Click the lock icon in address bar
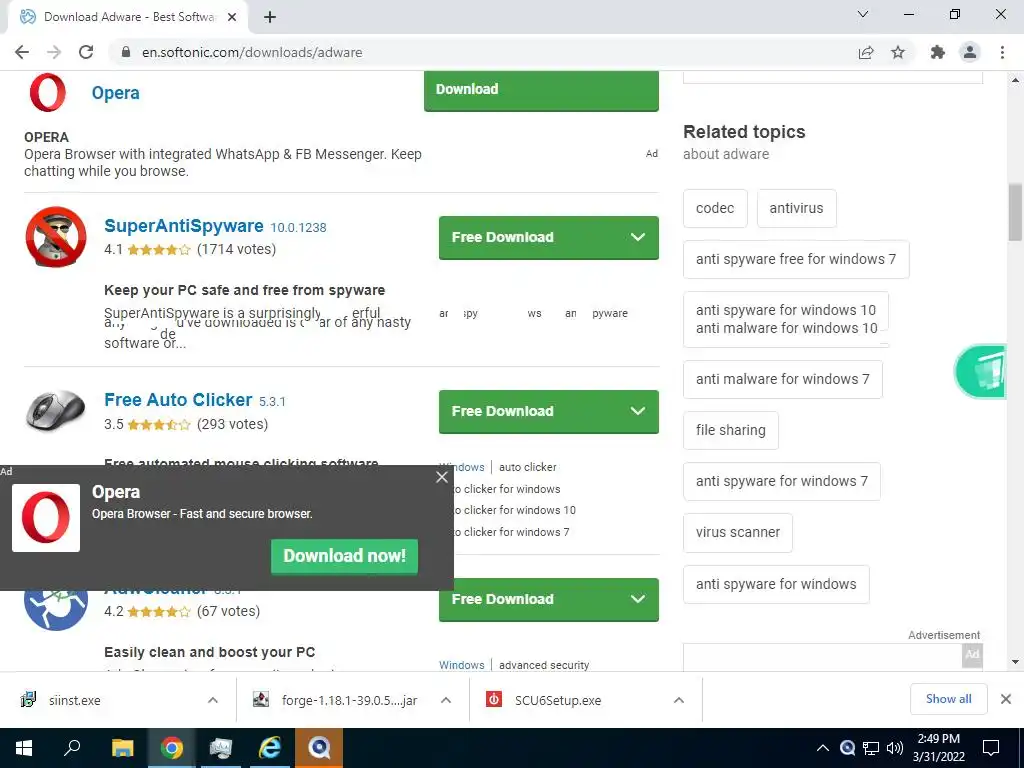The image size is (1024, 768). pos(126,52)
